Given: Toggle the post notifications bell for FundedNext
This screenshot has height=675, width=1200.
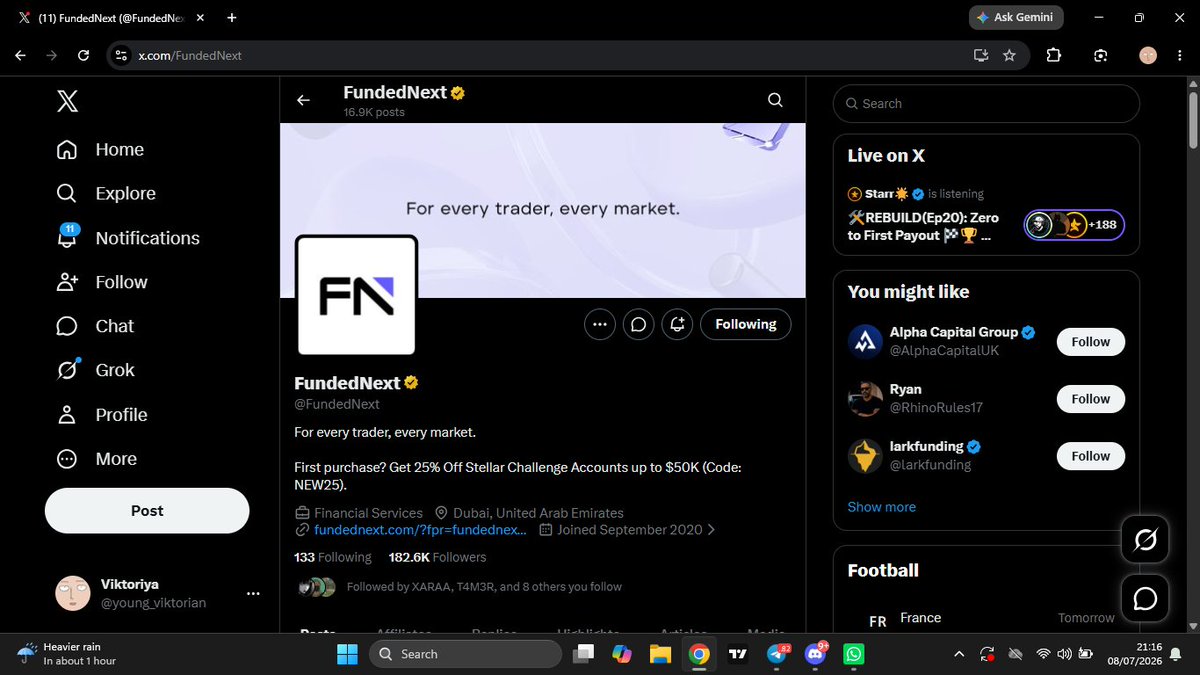Looking at the screenshot, I should coord(678,324).
